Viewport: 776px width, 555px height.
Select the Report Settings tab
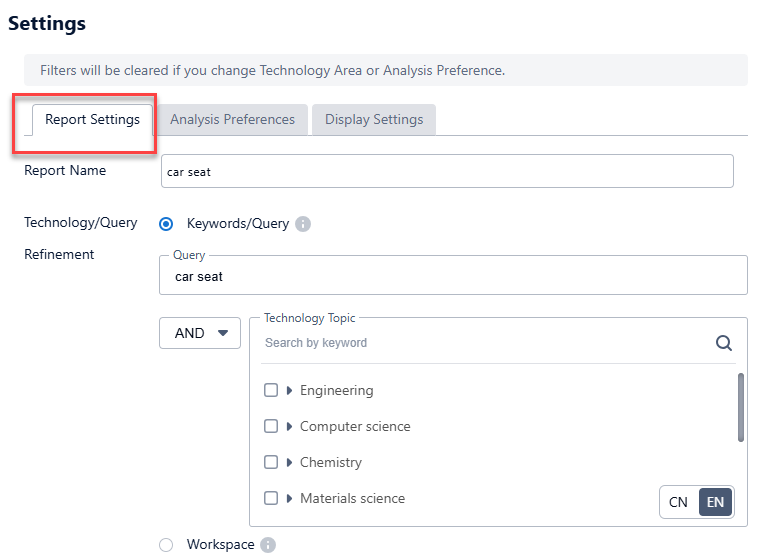(92, 120)
